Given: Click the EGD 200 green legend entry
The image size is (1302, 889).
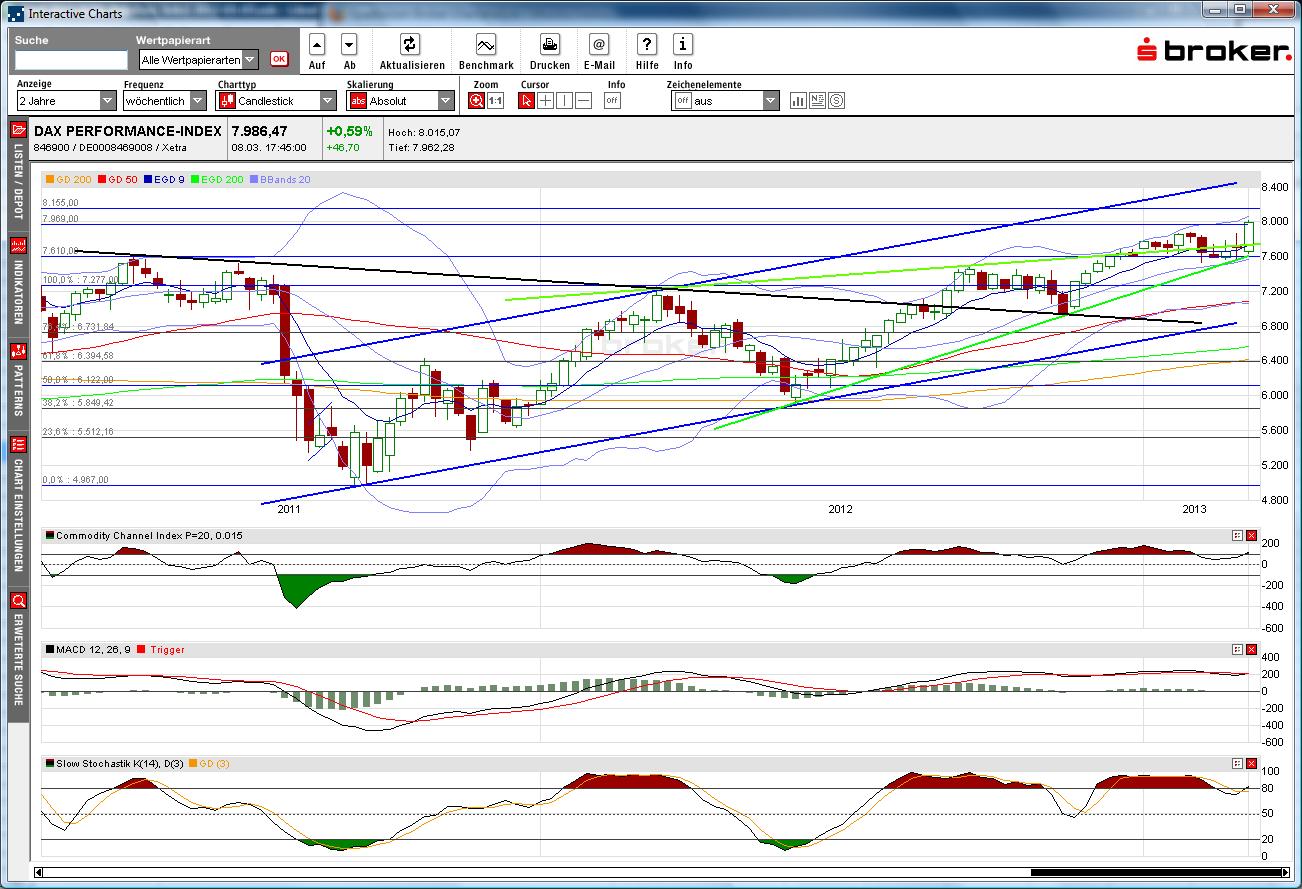Looking at the screenshot, I should coord(218,179).
